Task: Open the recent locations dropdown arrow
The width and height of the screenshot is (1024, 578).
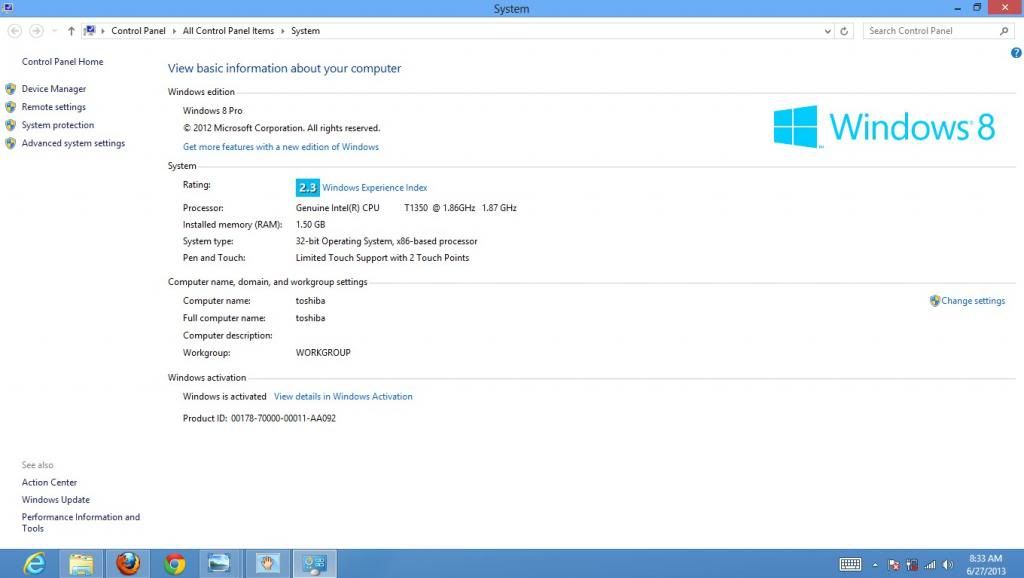Action: [54, 31]
